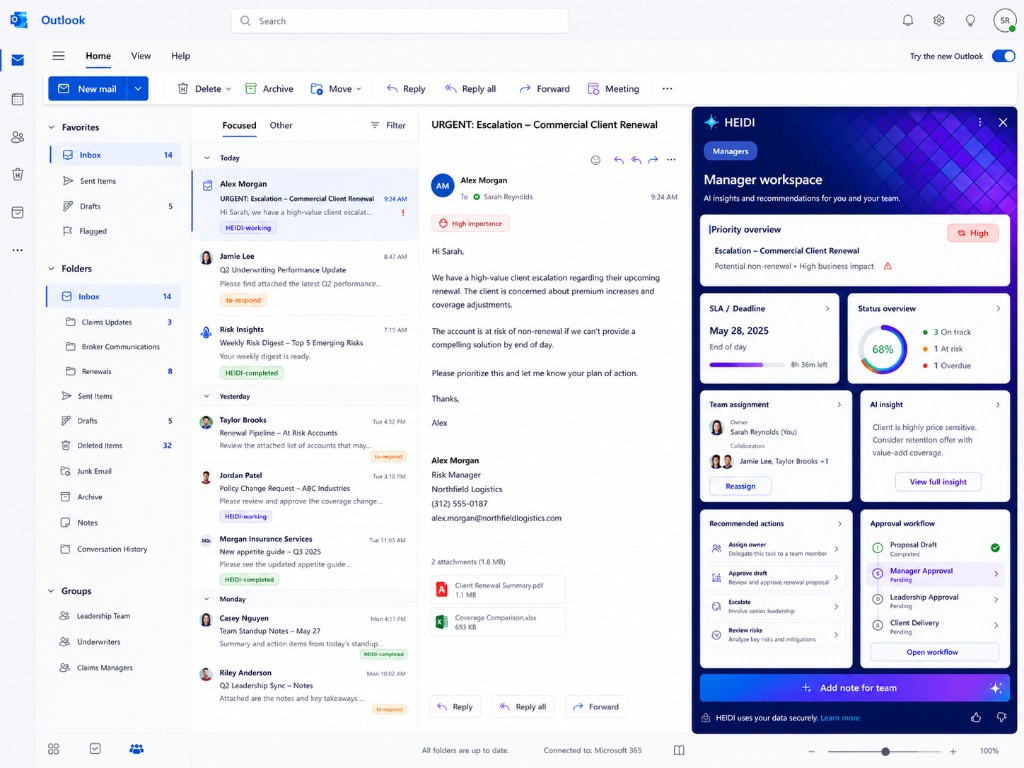Add emoji reaction to the email
This screenshot has height=768, width=1024.
pos(596,160)
